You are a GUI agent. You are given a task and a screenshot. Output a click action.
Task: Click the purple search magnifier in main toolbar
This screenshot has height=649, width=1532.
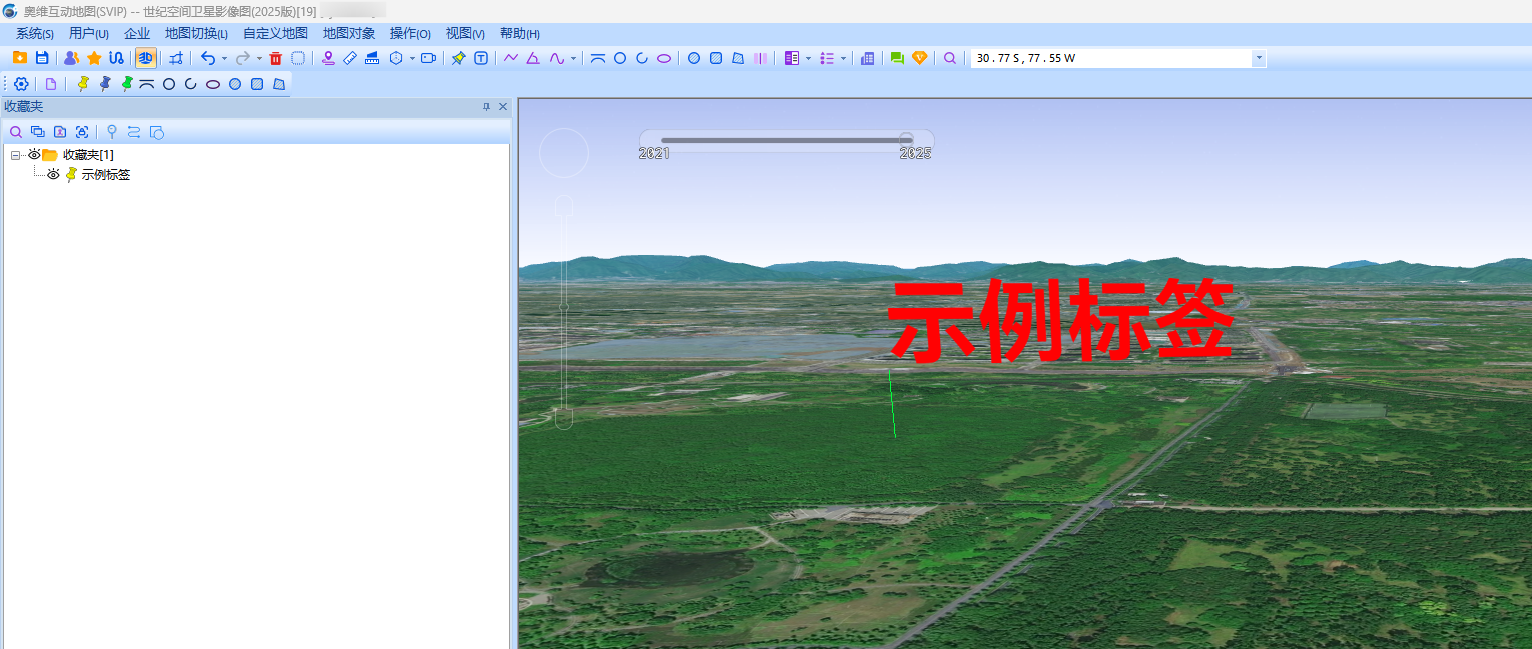(x=950, y=58)
